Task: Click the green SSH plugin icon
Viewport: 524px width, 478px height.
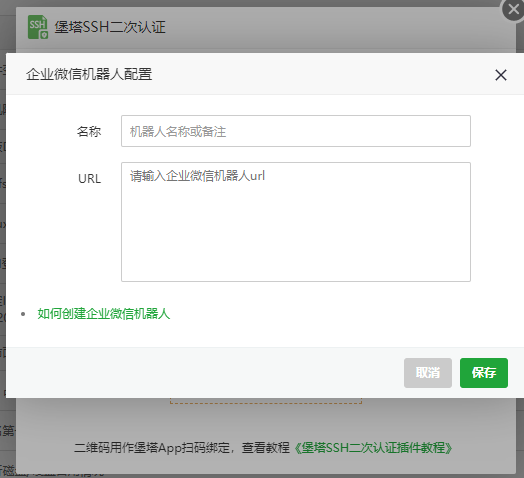Action: (38, 27)
